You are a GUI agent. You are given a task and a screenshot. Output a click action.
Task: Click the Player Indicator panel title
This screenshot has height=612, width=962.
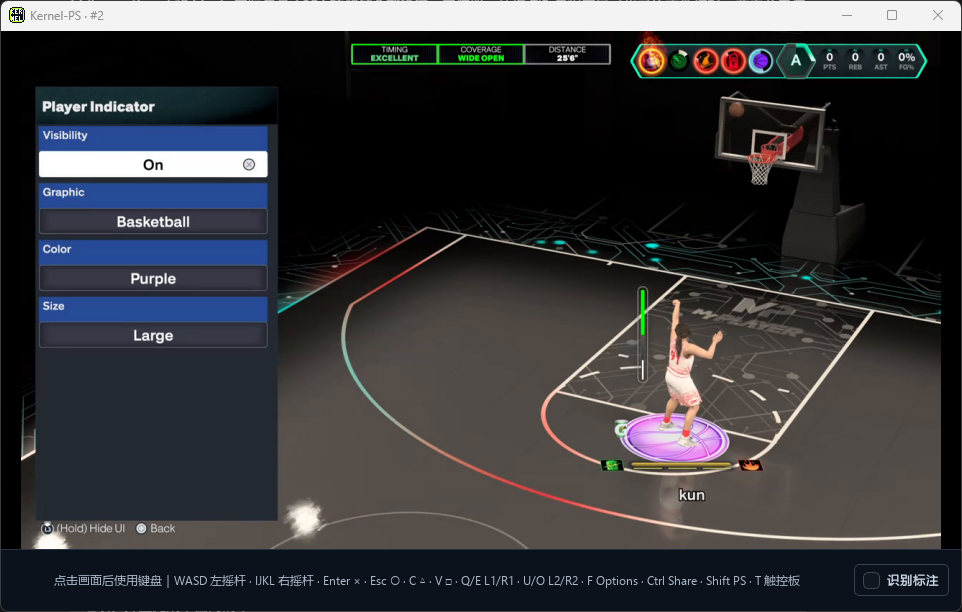pos(98,107)
